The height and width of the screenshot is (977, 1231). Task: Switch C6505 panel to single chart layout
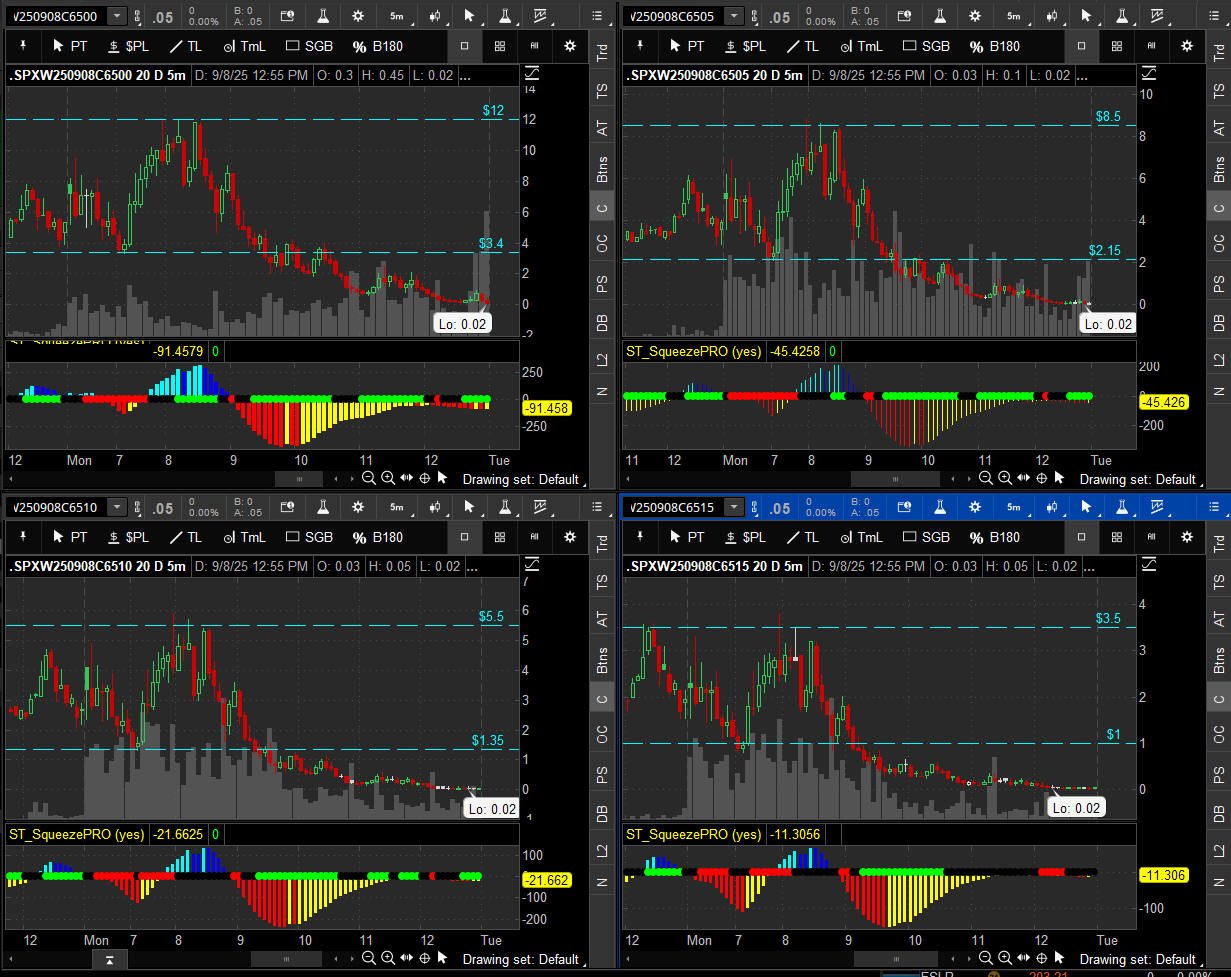pyautogui.click(x=1081, y=46)
